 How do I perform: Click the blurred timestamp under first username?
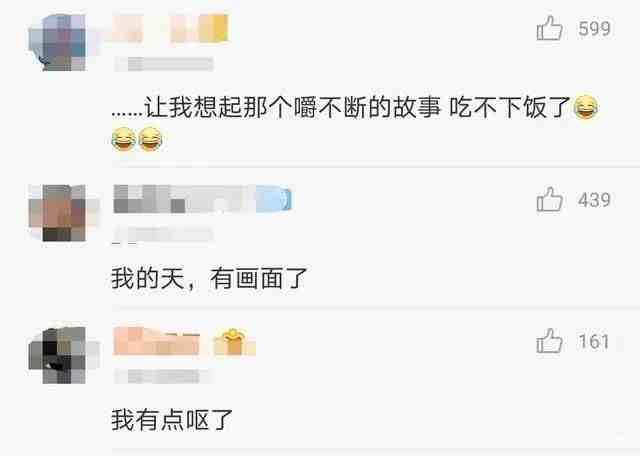pyautogui.click(x=164, y=64)
